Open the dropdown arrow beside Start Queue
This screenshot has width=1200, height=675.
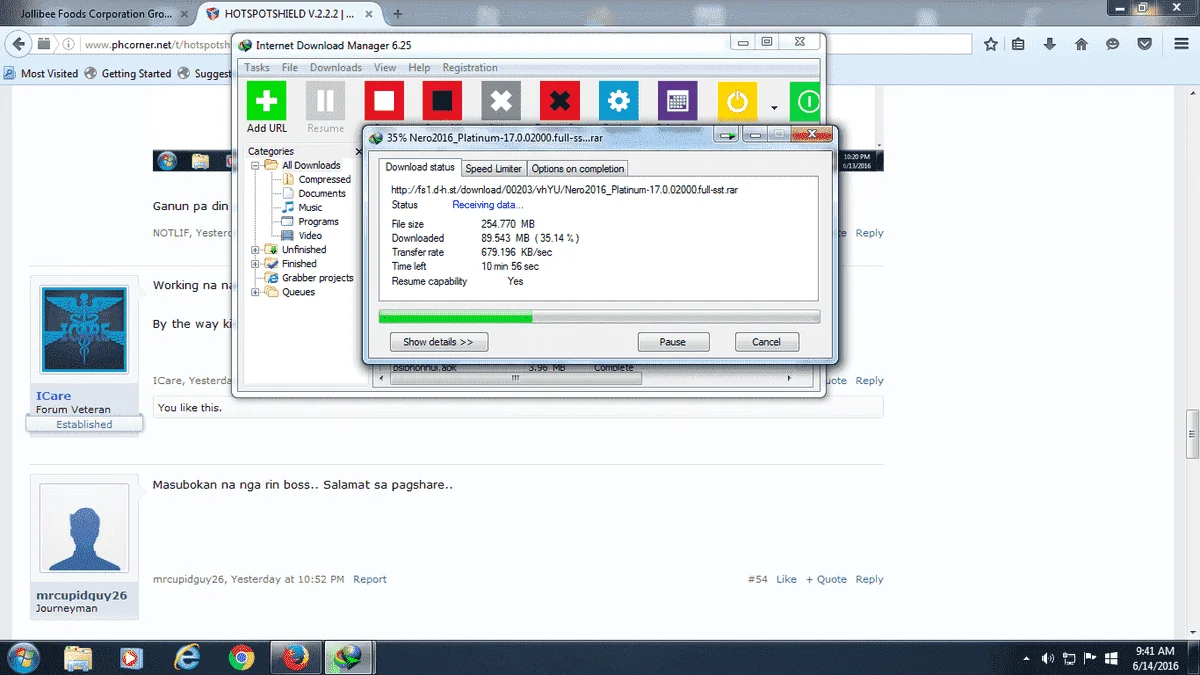[773, 107]
